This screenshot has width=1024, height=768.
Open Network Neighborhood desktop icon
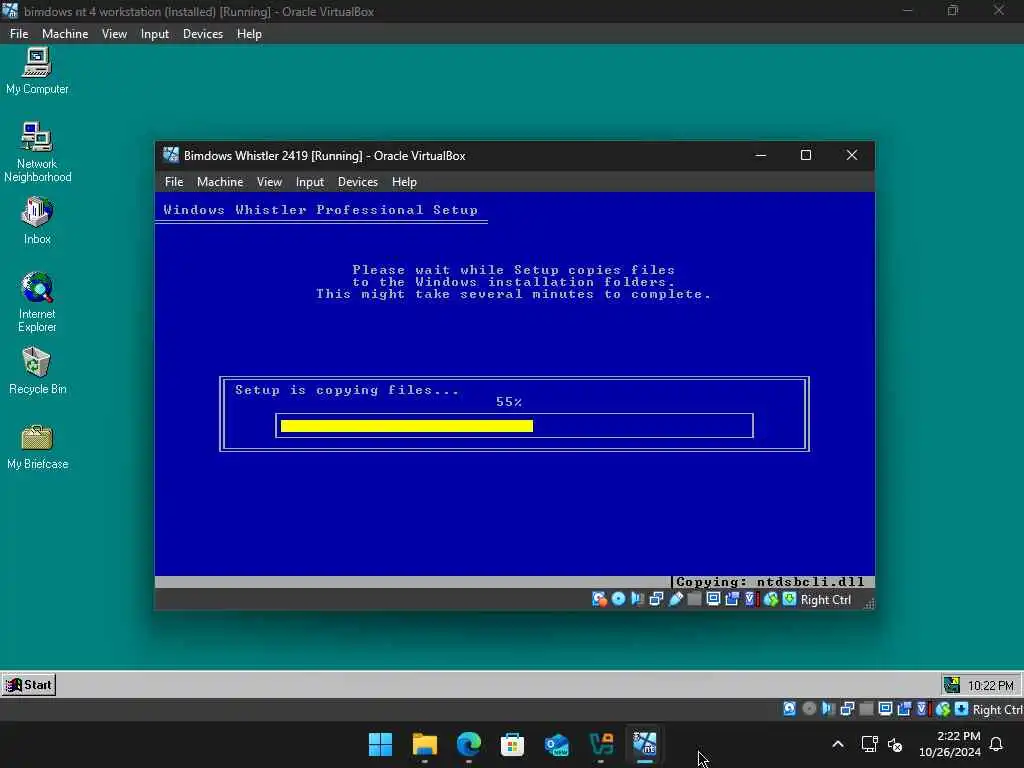coord(37,152)
